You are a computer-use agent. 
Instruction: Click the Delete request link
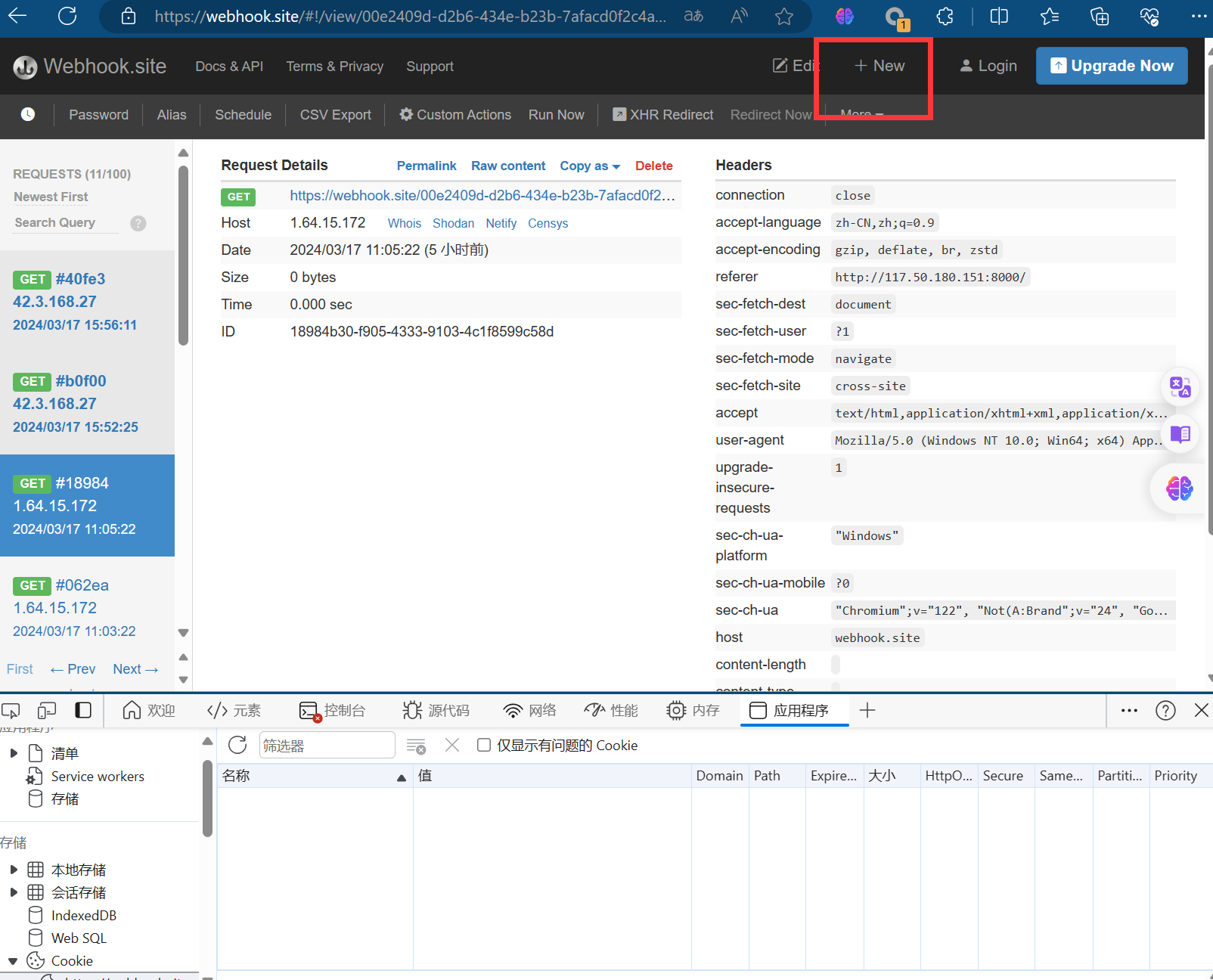(x=653, y=166)
